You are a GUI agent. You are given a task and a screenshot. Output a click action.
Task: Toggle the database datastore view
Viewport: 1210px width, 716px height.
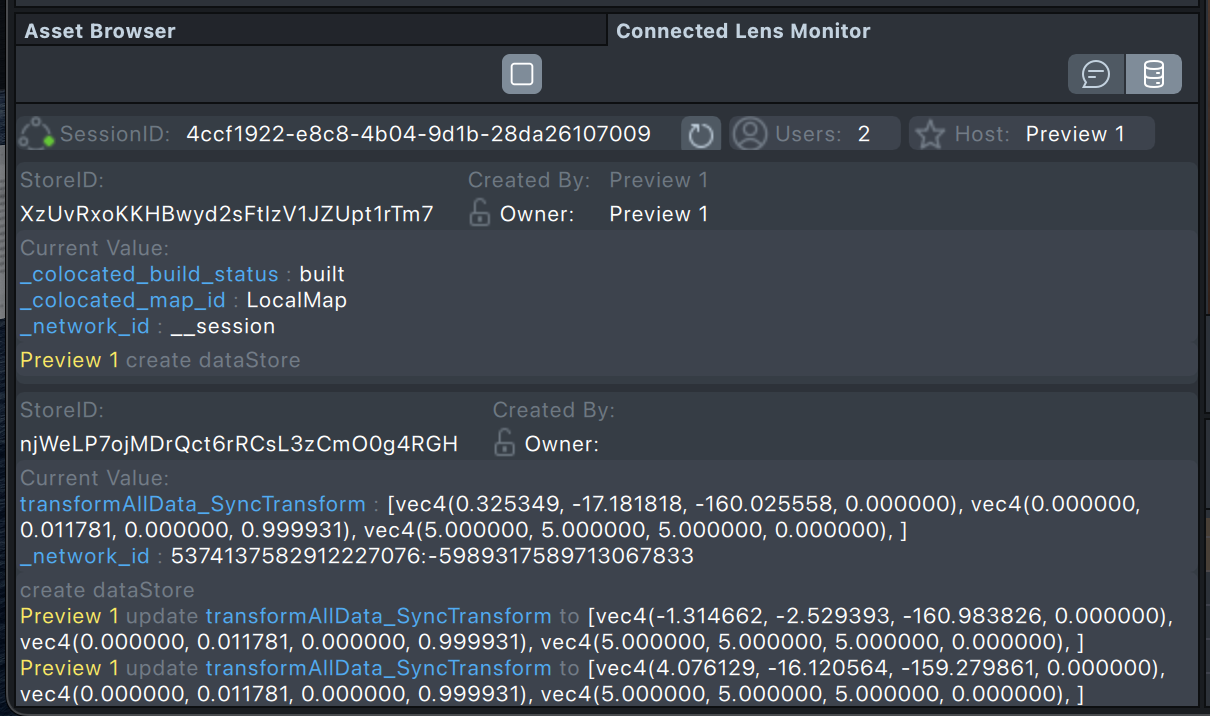click(x=1153, y=75)
